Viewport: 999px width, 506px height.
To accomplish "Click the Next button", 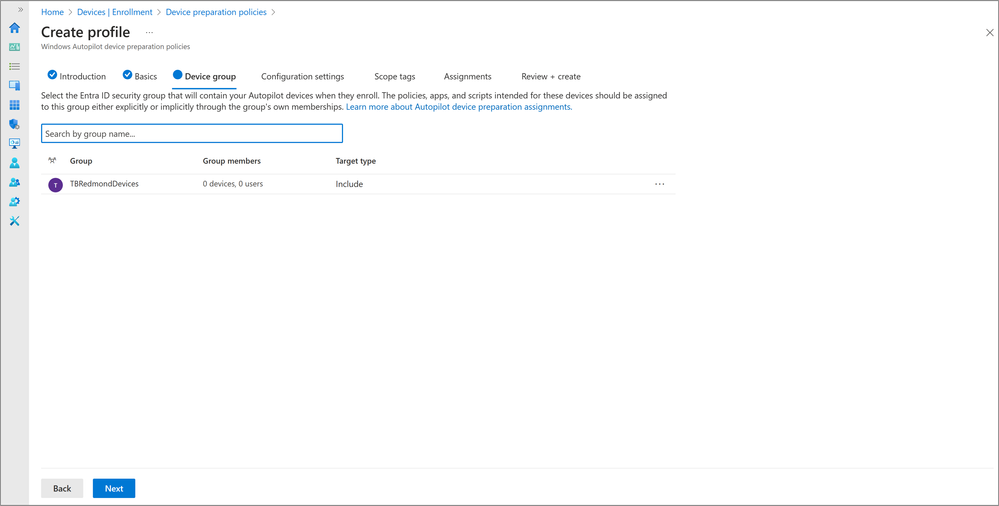I will tap(114, 488).
